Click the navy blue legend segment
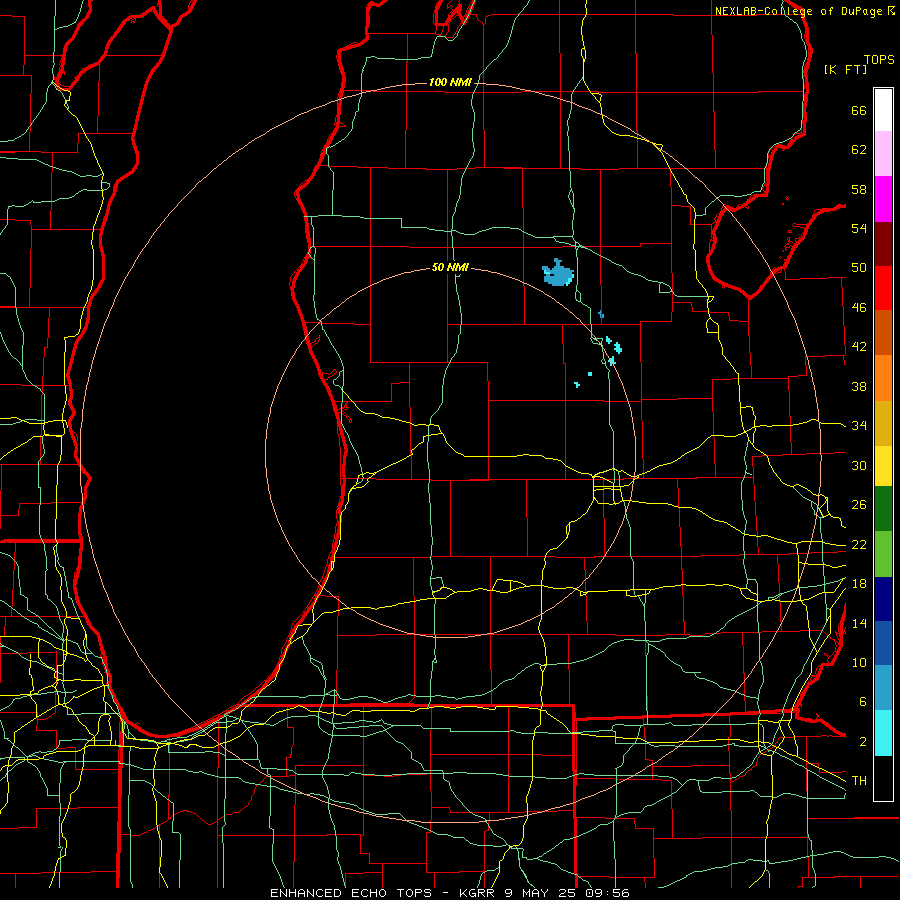This screenshot has width=900, height=900. coord(883,599)
